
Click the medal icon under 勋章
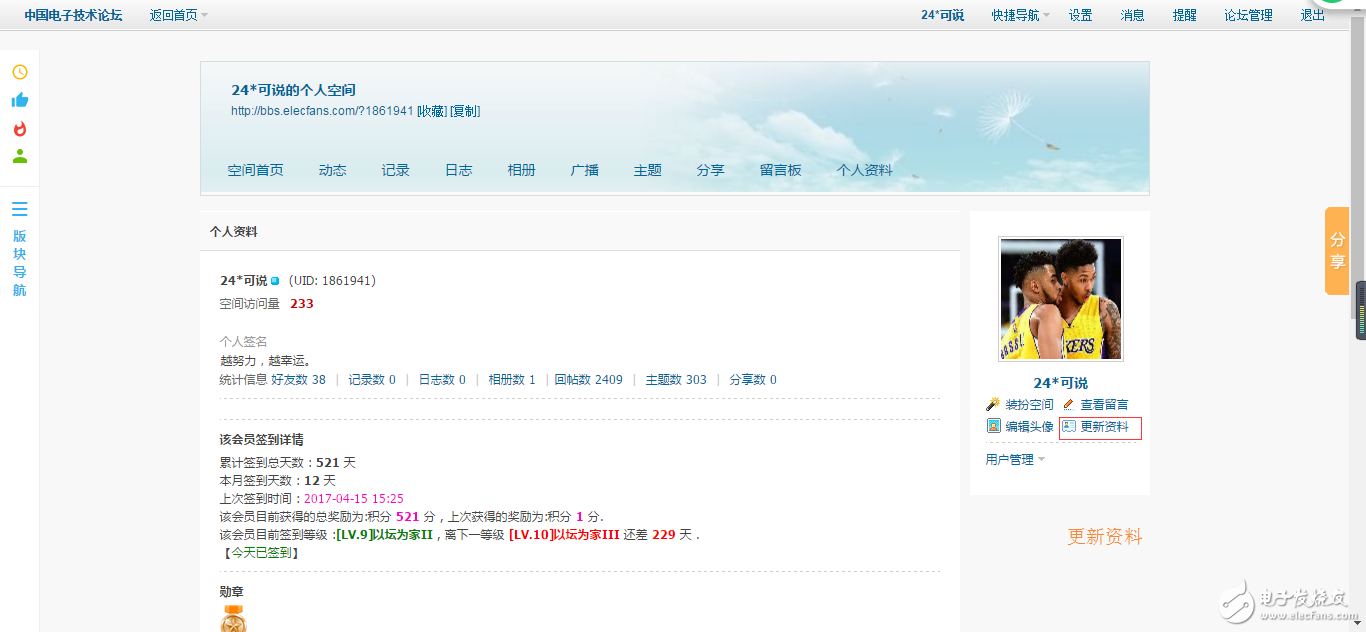click(233, 619)
